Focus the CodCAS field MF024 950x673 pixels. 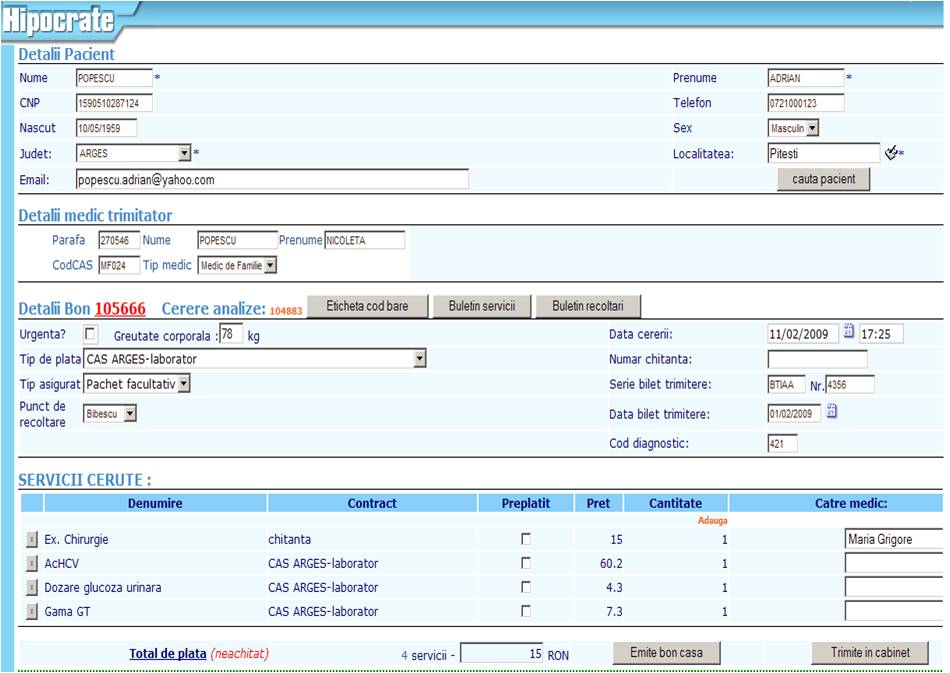click(x=119, y=265)
